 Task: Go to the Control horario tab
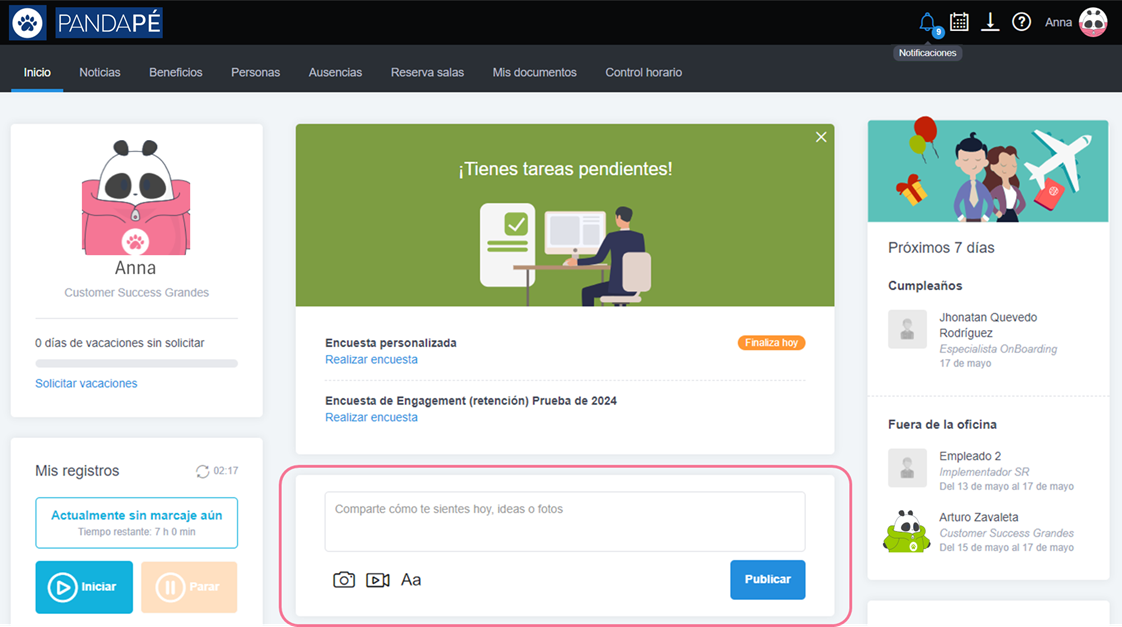(643, 73)
